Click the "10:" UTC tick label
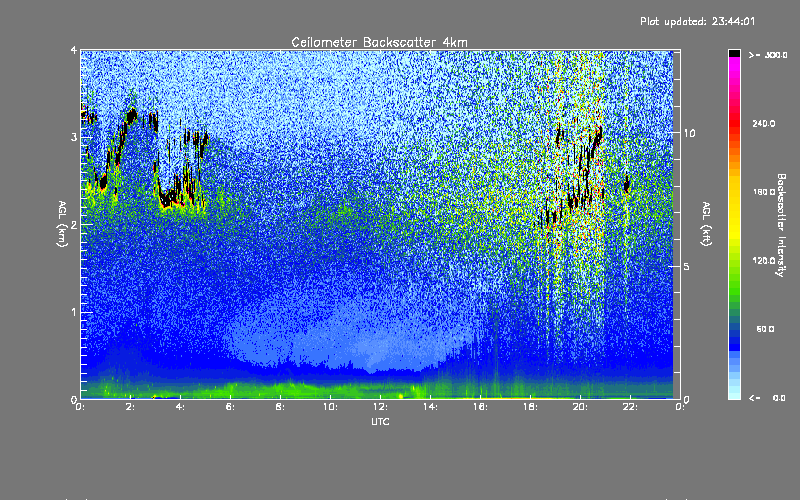 point(331,407)
